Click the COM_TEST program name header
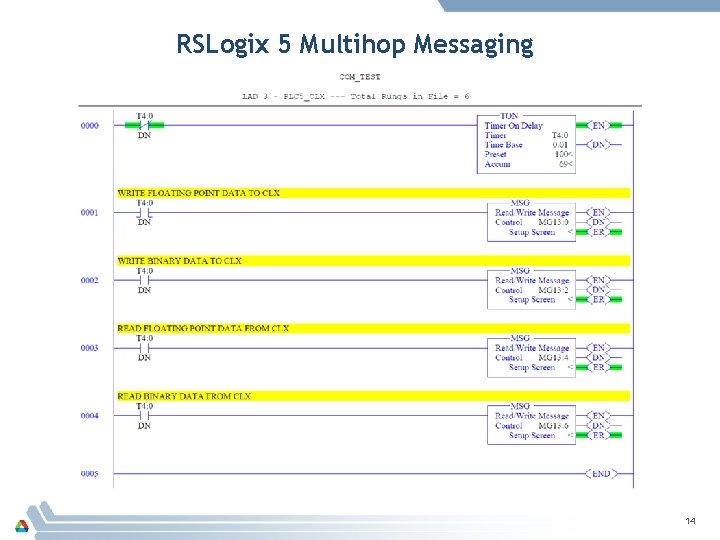This screenshot has height=540, width=720. [360, 77]
